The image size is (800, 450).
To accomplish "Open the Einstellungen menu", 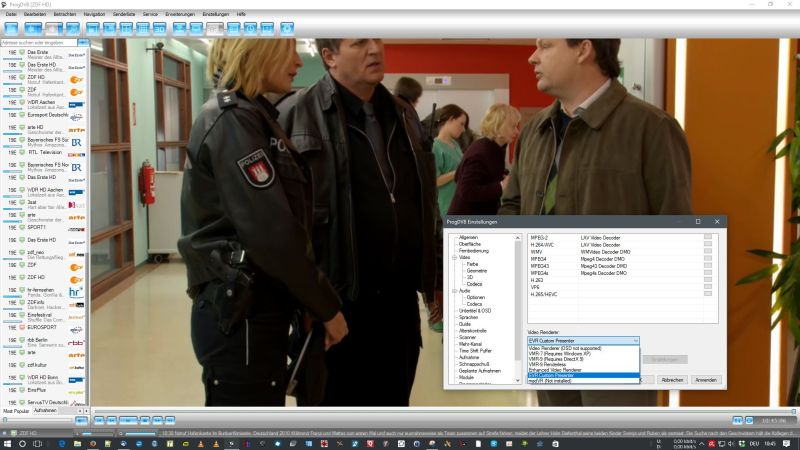I will pyautogui.click(x=215, y=14).
